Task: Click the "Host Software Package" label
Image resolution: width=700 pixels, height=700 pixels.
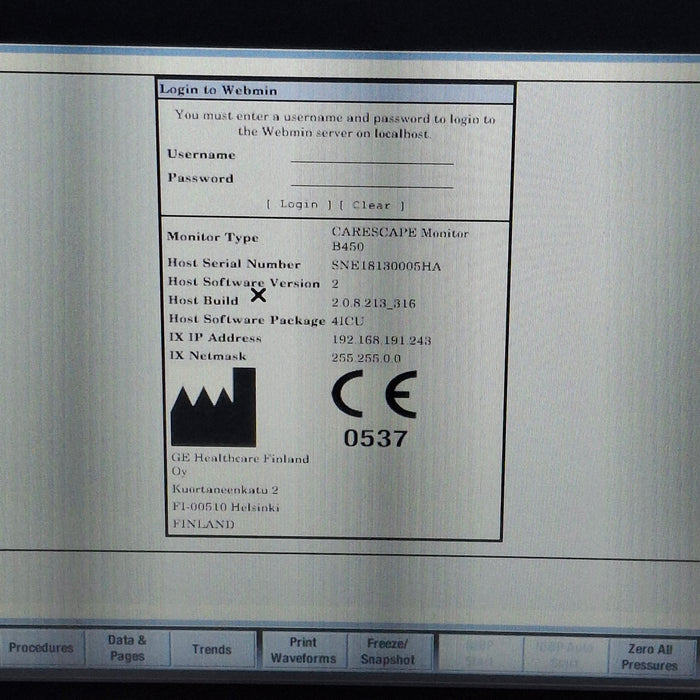Action: [x=247, y=320]
